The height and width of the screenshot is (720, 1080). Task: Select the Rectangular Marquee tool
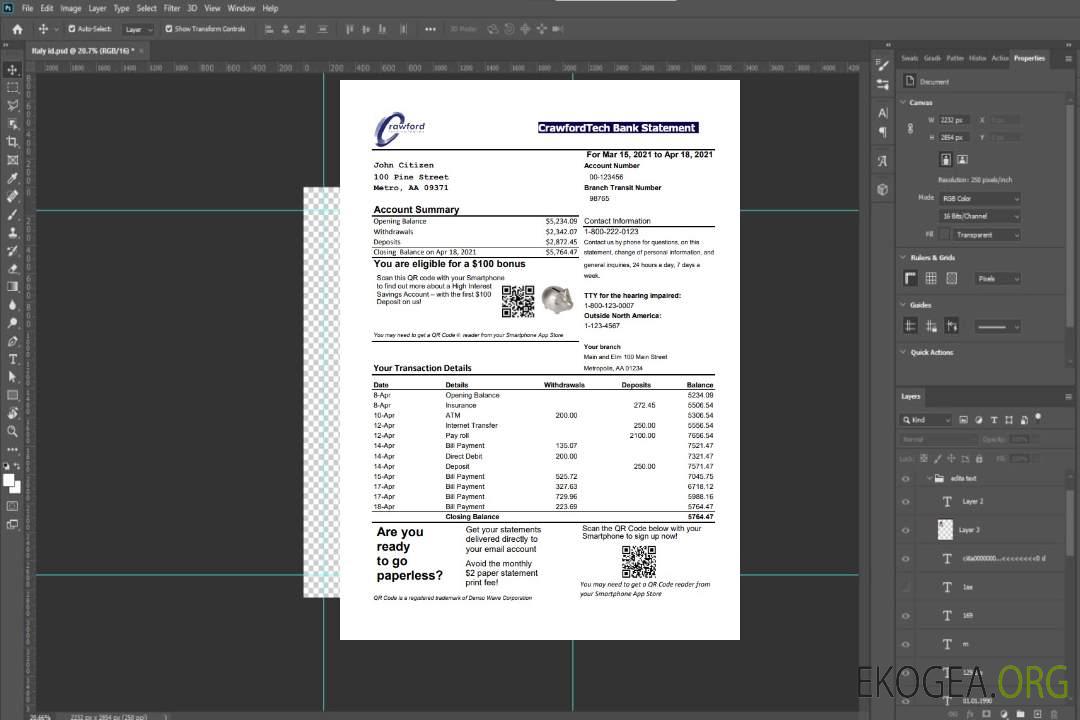(x=12, y=88)
